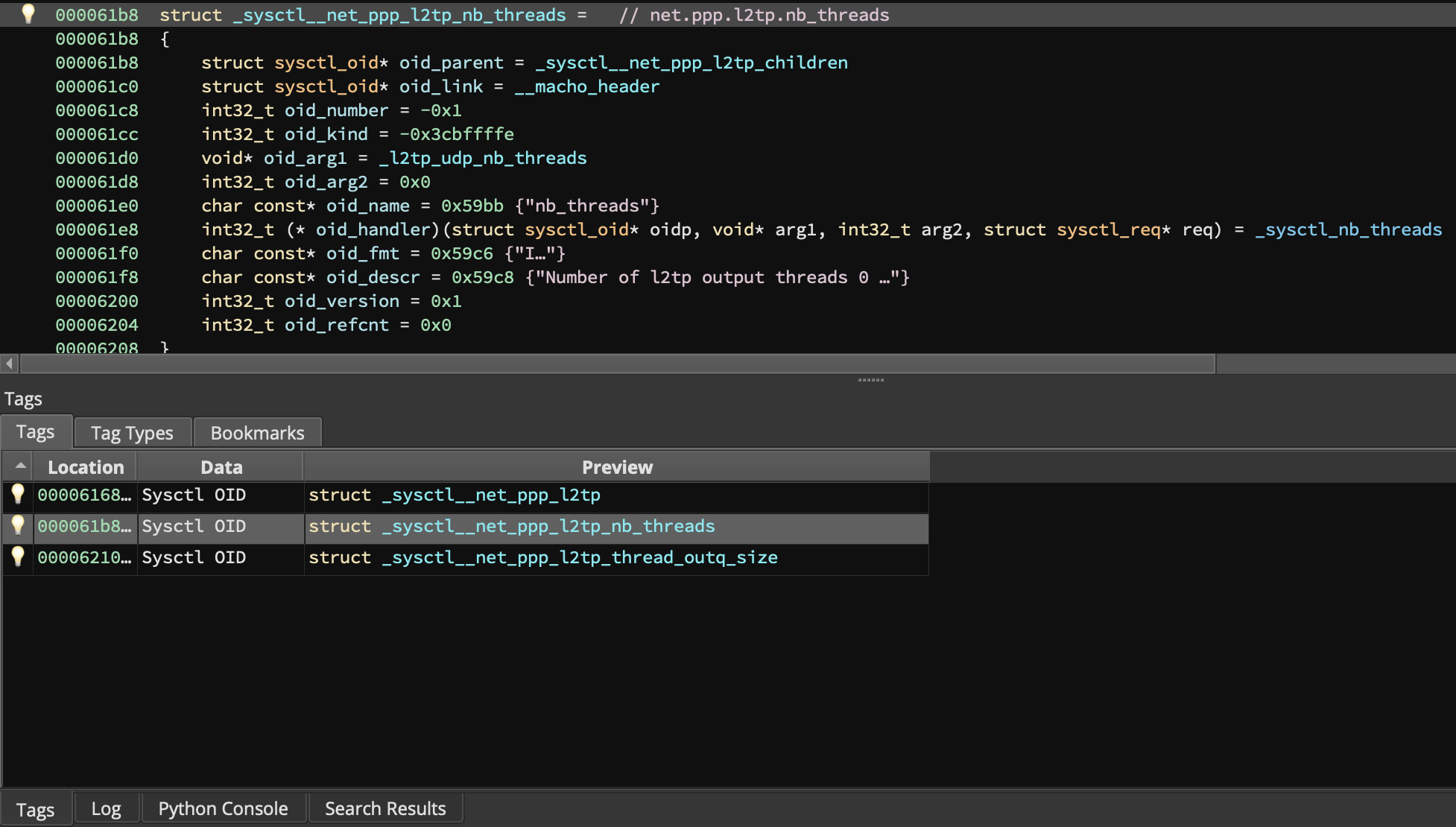The image size is (1456, 827).
Task: Click the Sysctl OID icon at 000061b8
Action: [18, 525]
